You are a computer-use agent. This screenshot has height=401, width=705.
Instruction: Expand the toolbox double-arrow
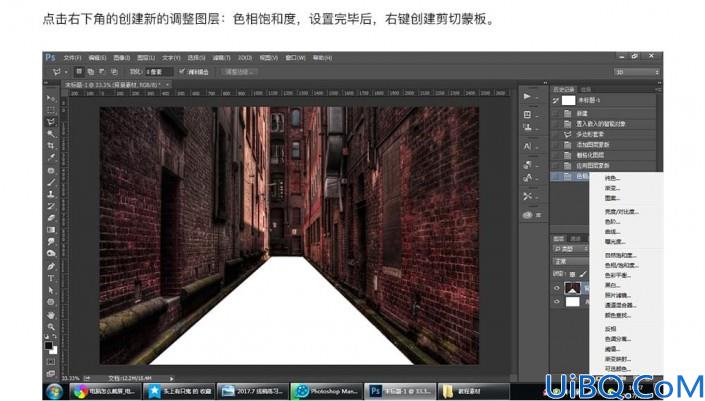(x=46, y=83)
